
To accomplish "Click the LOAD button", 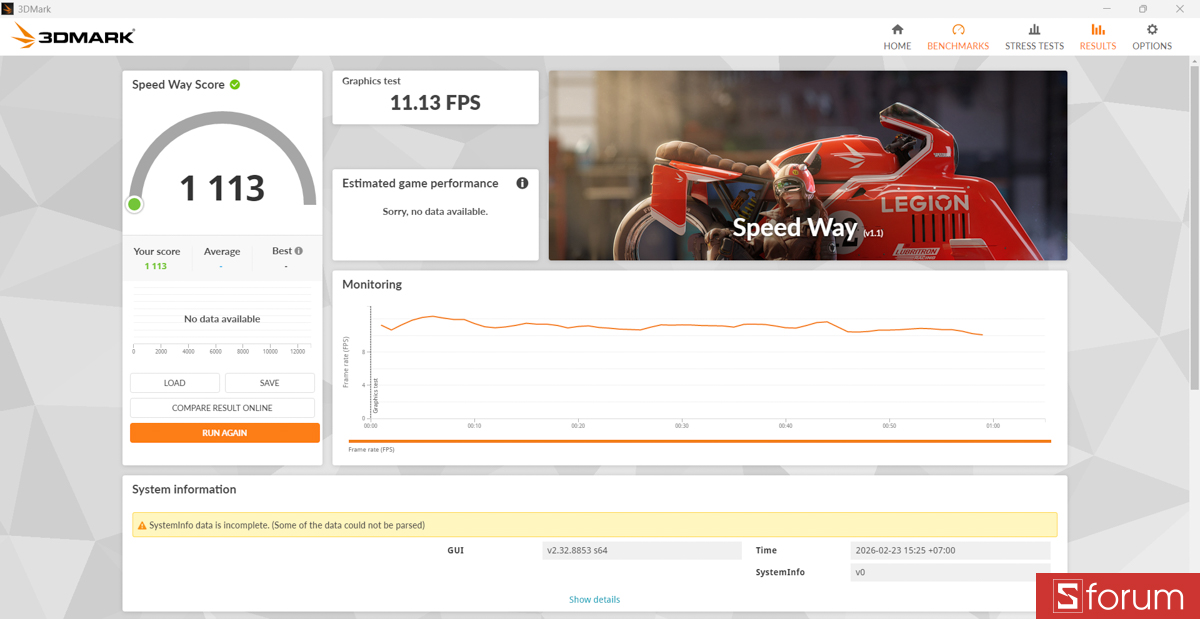I will coord(174,382).
